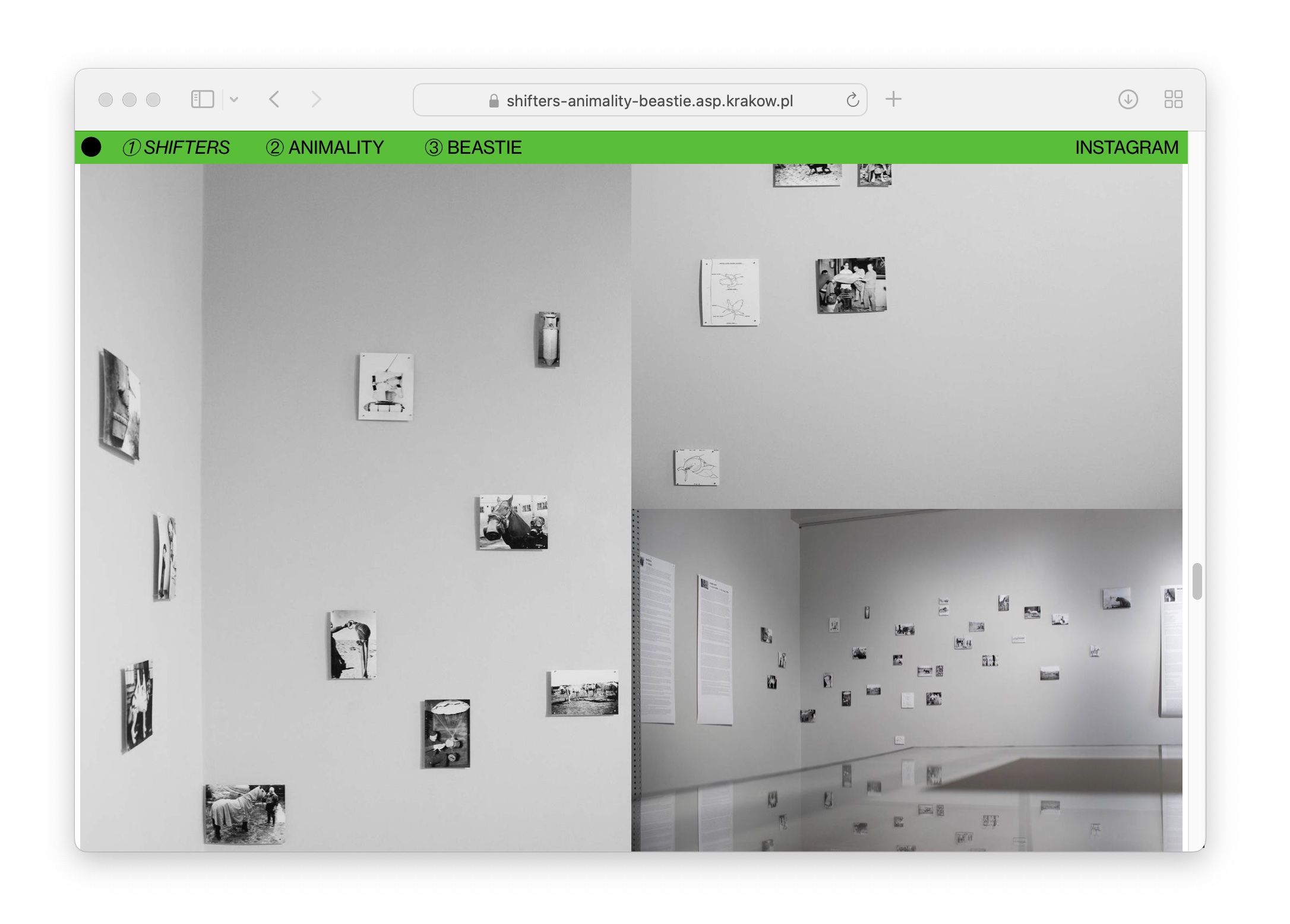
Task: Click the lock icon in address bar
Action: click(494, 101)
